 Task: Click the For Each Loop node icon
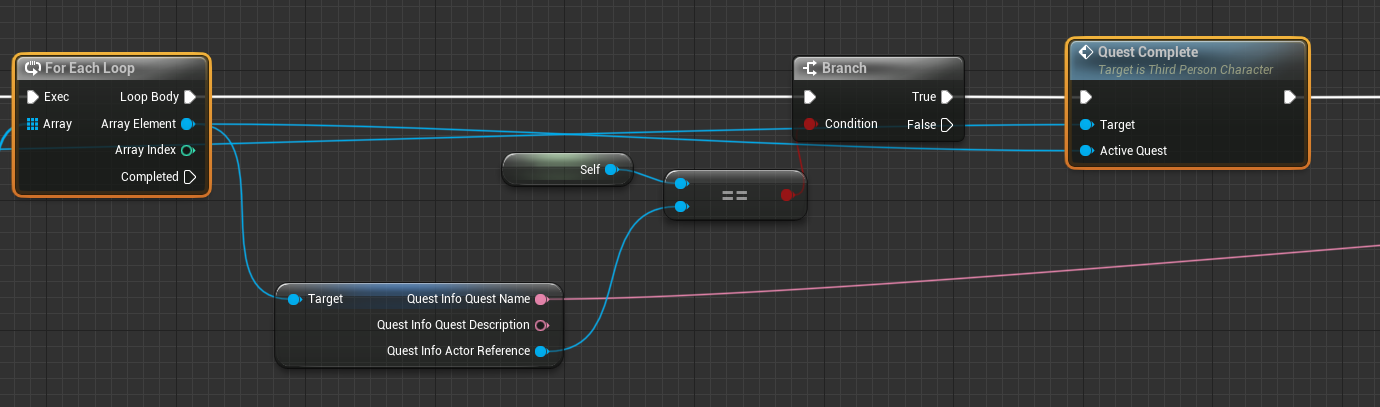pyautogui.click(x=32, y=68)
